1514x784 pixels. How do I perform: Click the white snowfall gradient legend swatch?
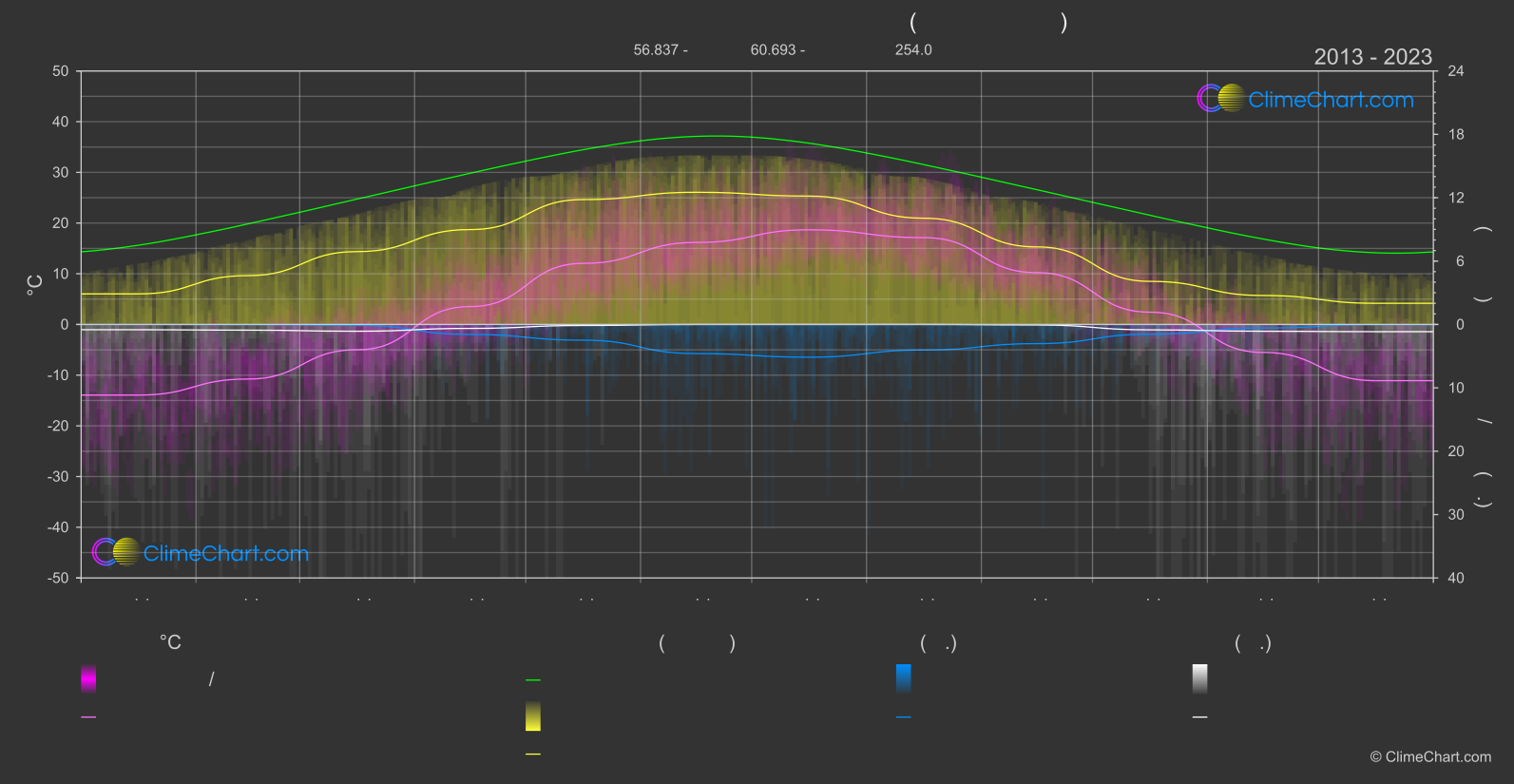[1200, 679]
